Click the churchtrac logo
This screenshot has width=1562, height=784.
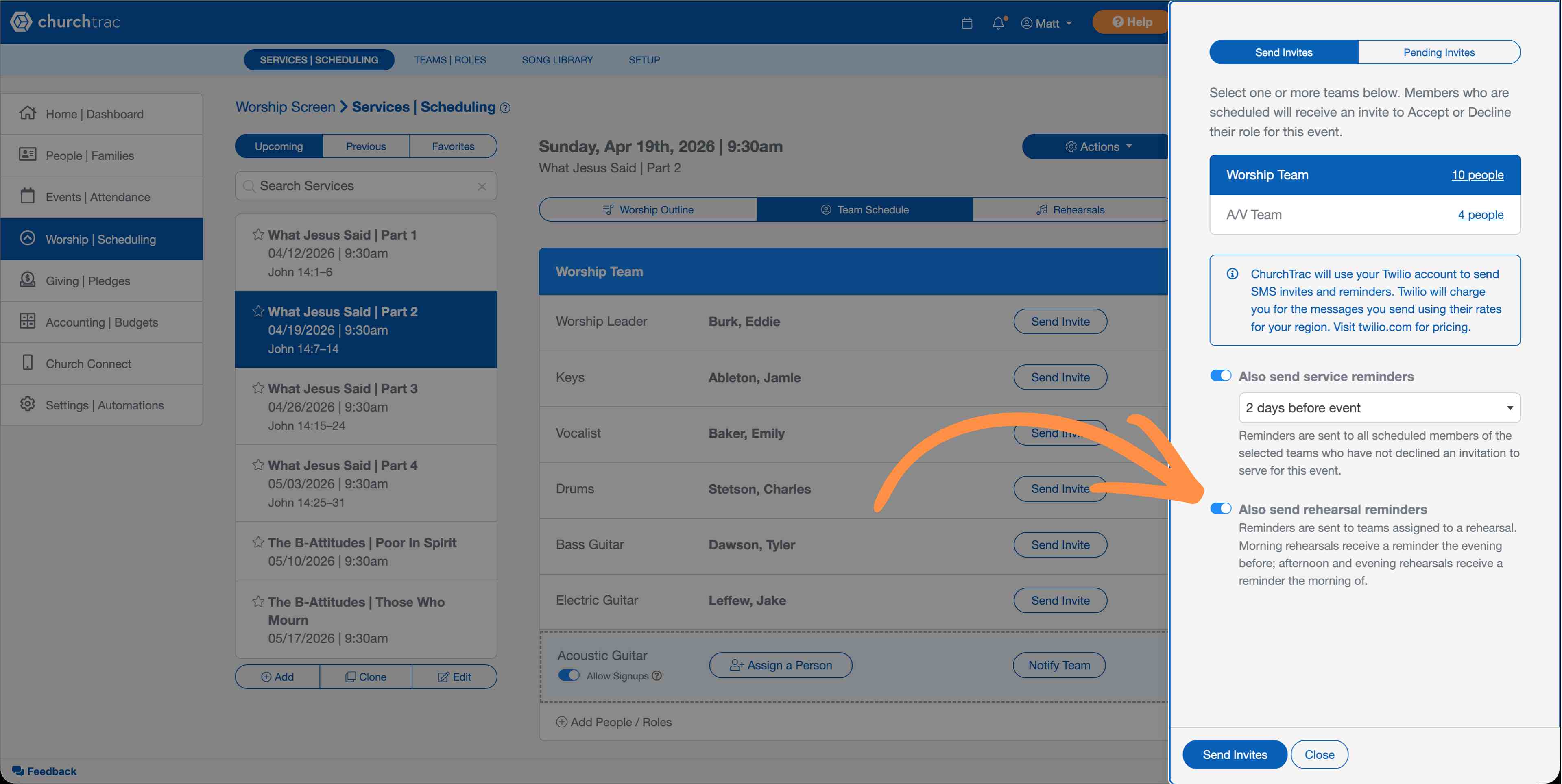click(65, 22)
